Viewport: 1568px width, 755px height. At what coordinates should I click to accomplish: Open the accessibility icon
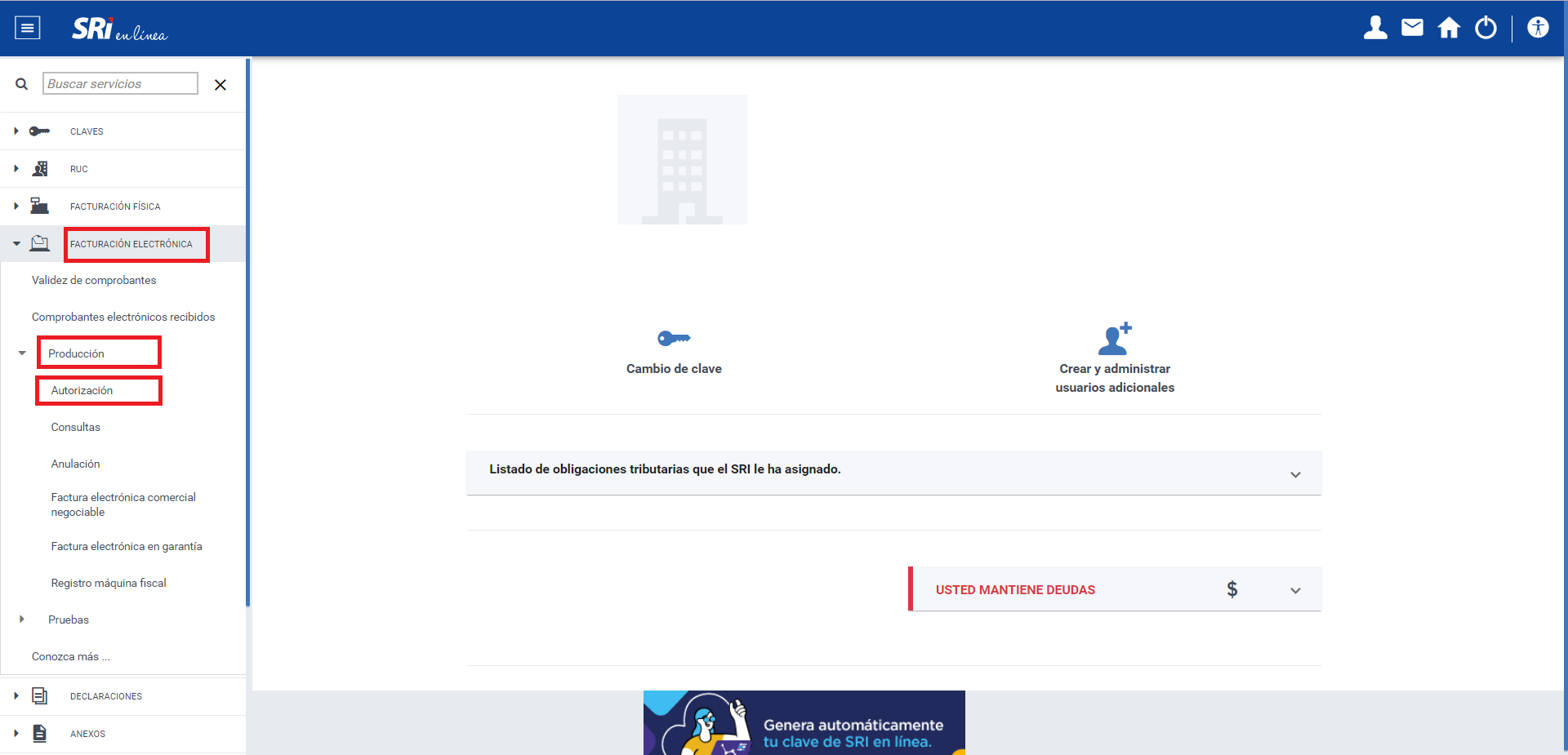[1538, 28]
